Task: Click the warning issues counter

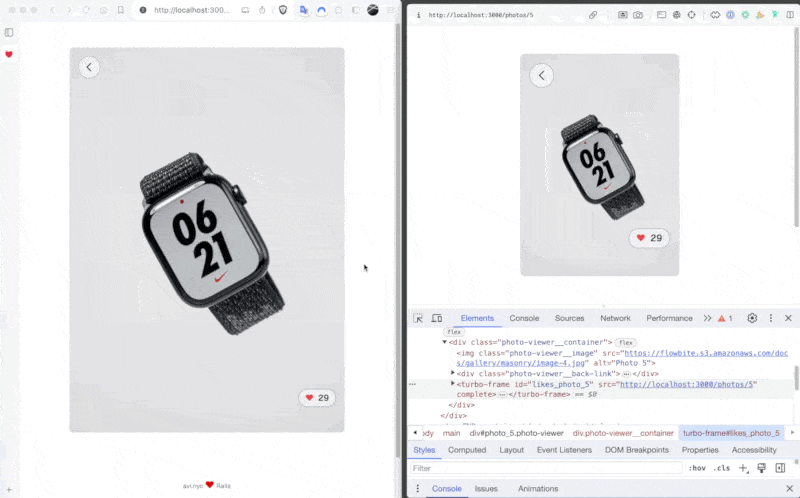Action: tap(725, 318)
